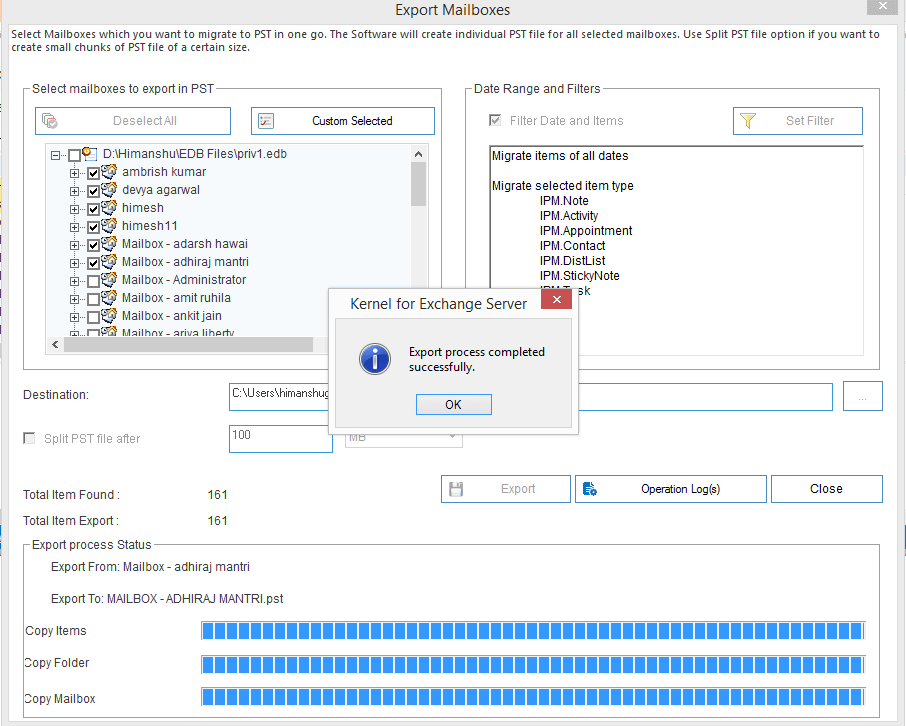906x726 pixels.
Task: Click the Export button
Action: point(506,489)
